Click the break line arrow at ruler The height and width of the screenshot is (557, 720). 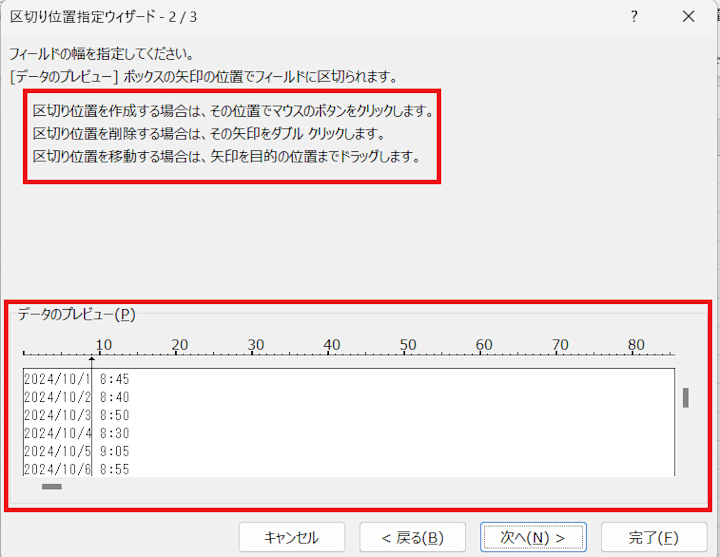tap(92, 359)
